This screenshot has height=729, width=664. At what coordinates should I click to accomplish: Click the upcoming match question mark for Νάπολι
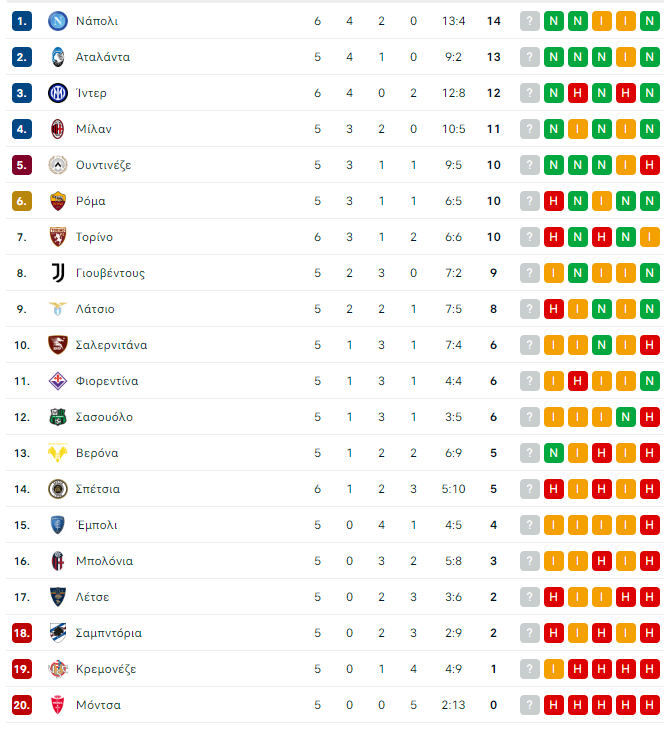click(530, 21)
